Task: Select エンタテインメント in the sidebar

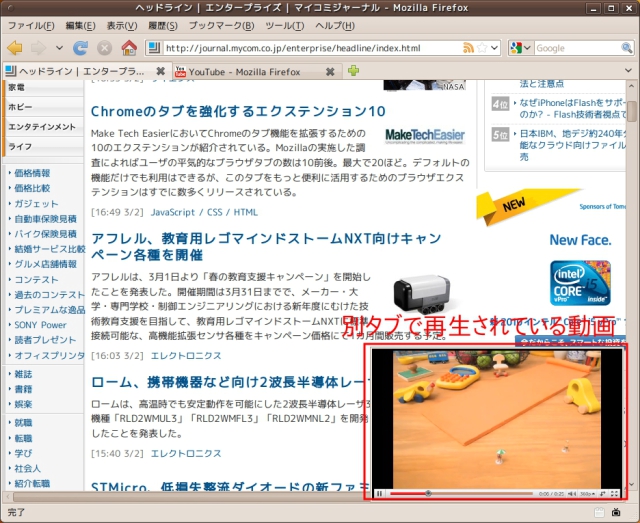Action: (x=43, y=127)
